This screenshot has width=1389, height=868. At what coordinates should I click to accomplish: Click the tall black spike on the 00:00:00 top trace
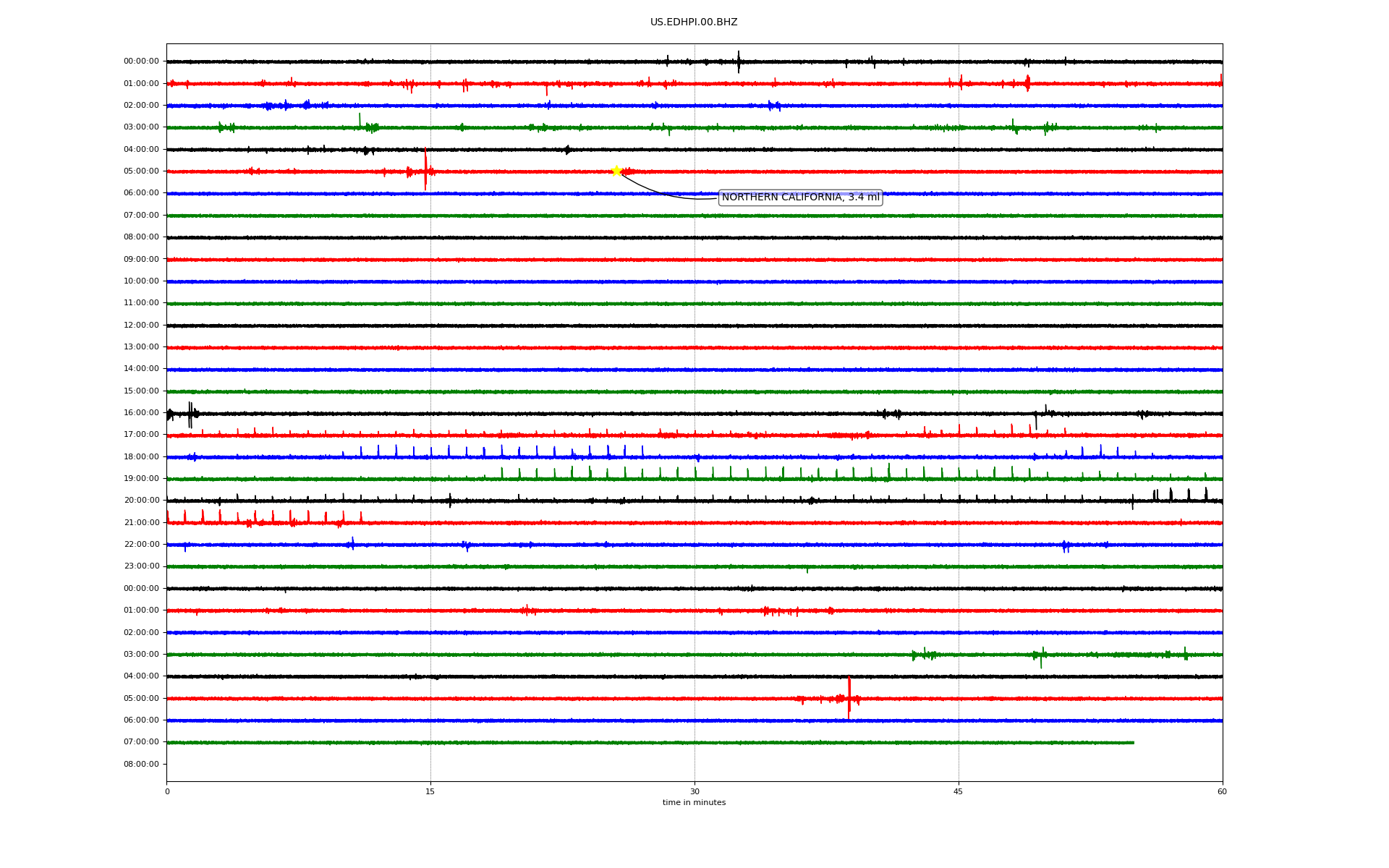coord(739,61)
